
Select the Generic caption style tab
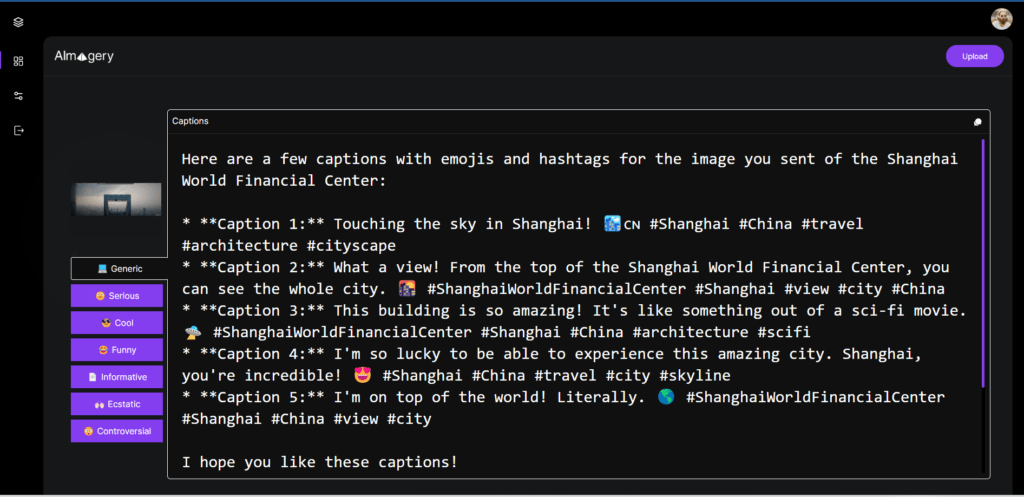pos(119,268)
